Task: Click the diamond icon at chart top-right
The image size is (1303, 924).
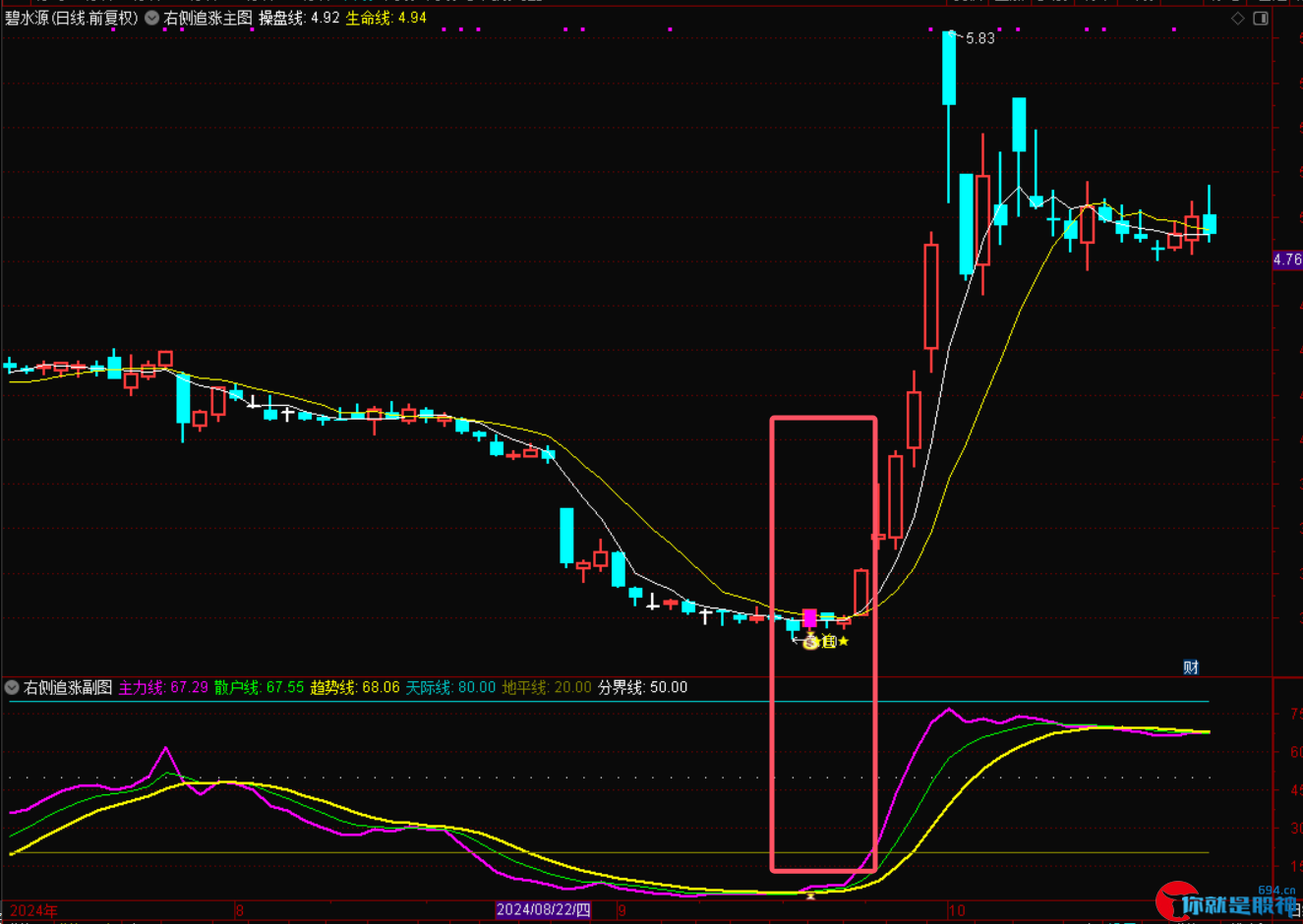Action: point(1238,19)
